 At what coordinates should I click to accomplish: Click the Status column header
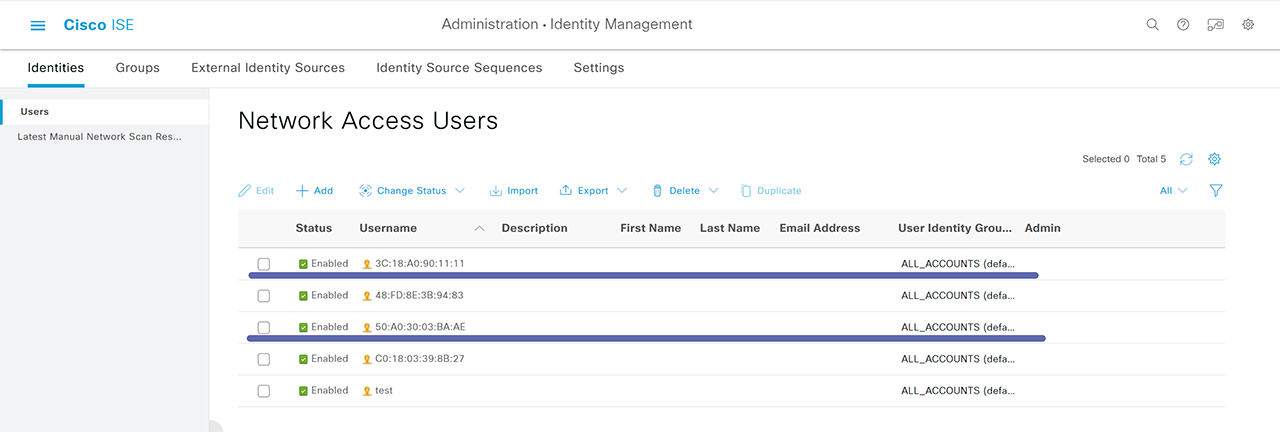pos(314,228)
